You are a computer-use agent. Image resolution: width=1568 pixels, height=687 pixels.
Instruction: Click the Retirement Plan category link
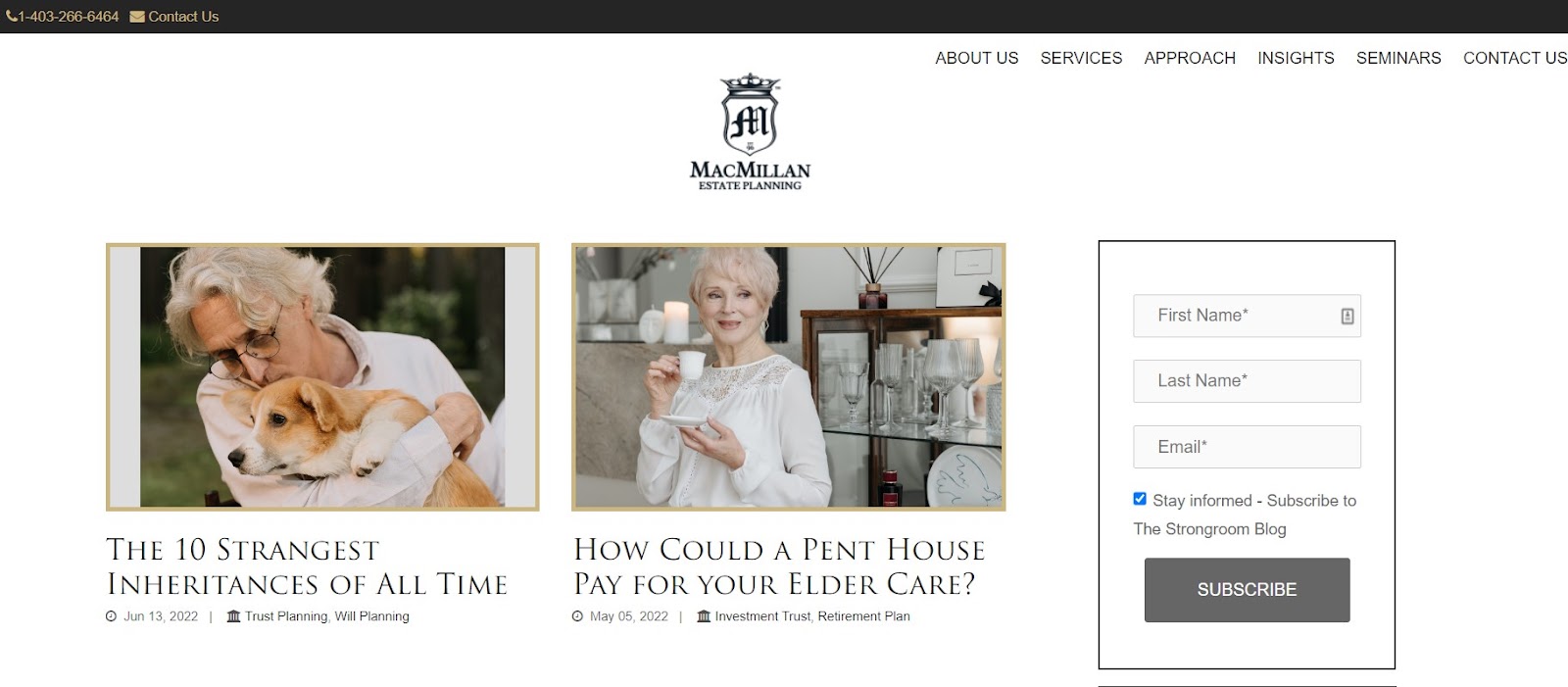(x=863, y=616)
